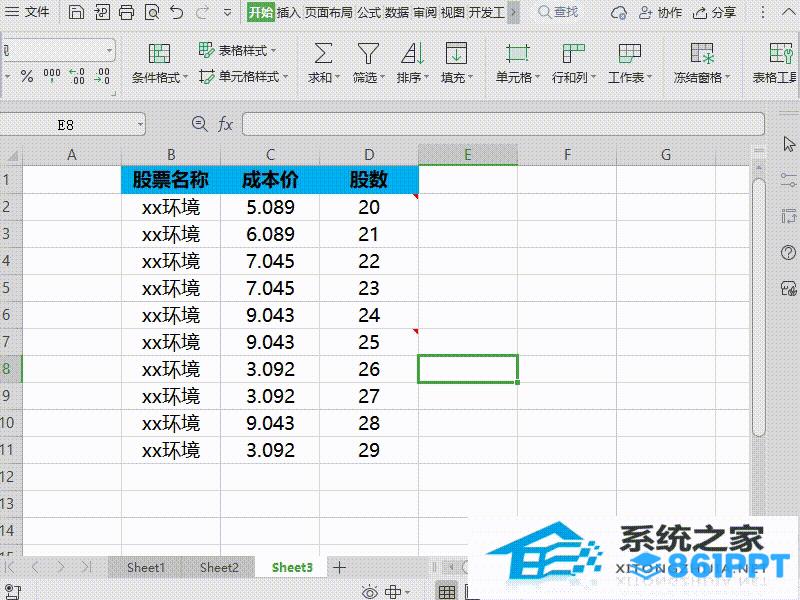Image resolution: width=800 pixels, height=600 pixels.
Task: Toggle reading mode cross icon in status bar
Action: coord(393,592)
